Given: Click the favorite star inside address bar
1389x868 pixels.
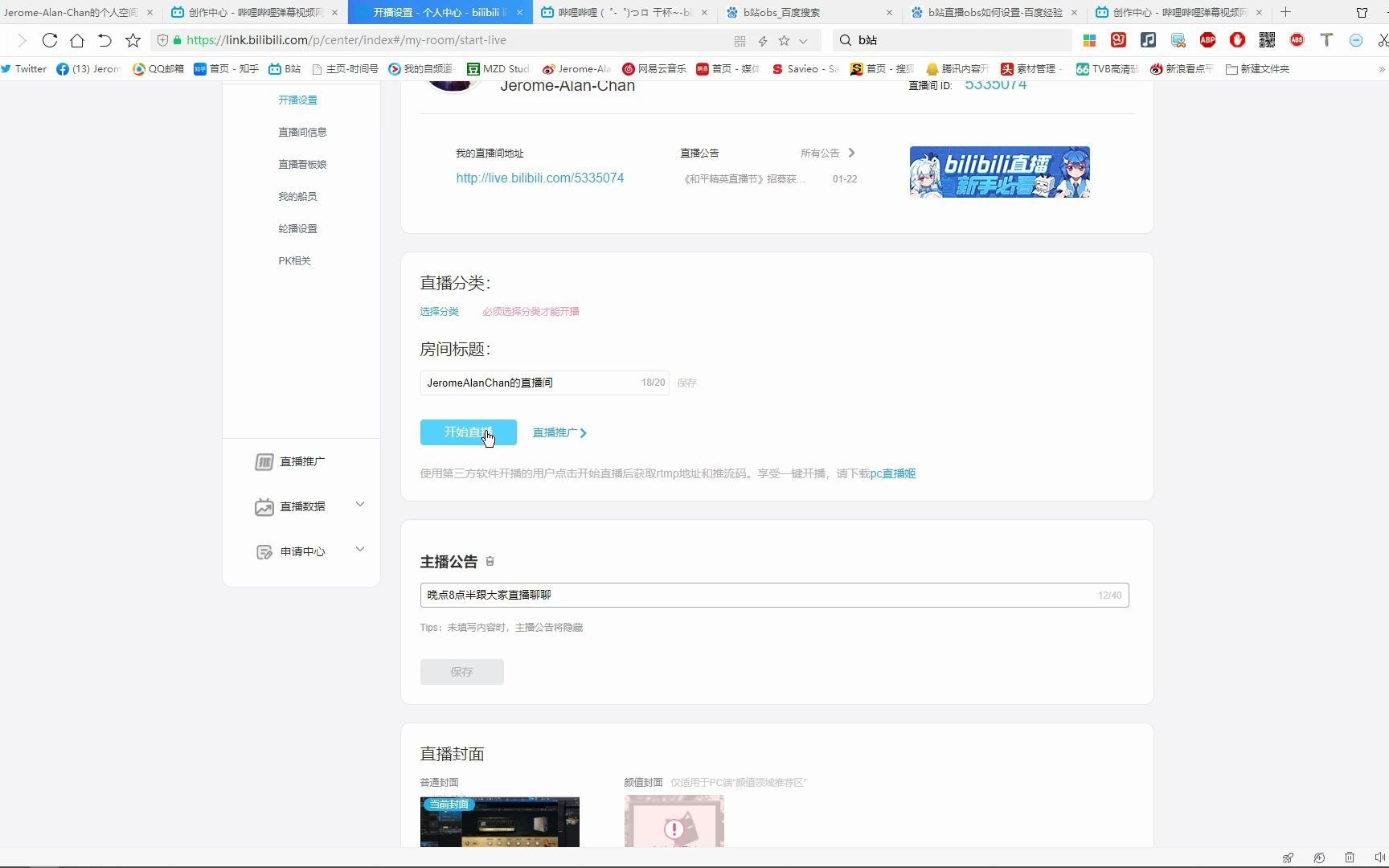Looking at the screenshot, I should click(784, 41).
